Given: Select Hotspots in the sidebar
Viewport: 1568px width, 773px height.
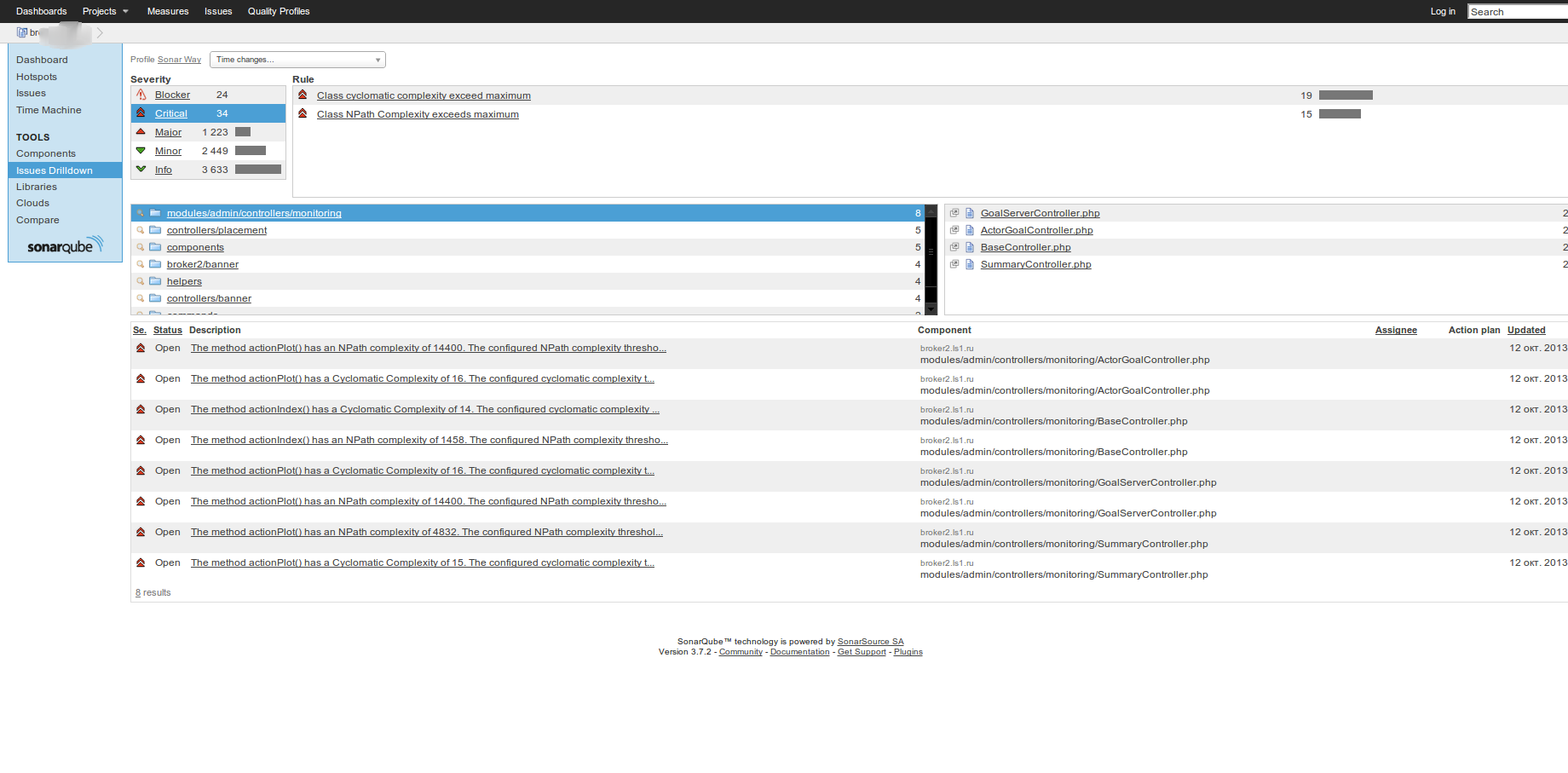Looking at the screenshot, I should [x=37, y=77].
